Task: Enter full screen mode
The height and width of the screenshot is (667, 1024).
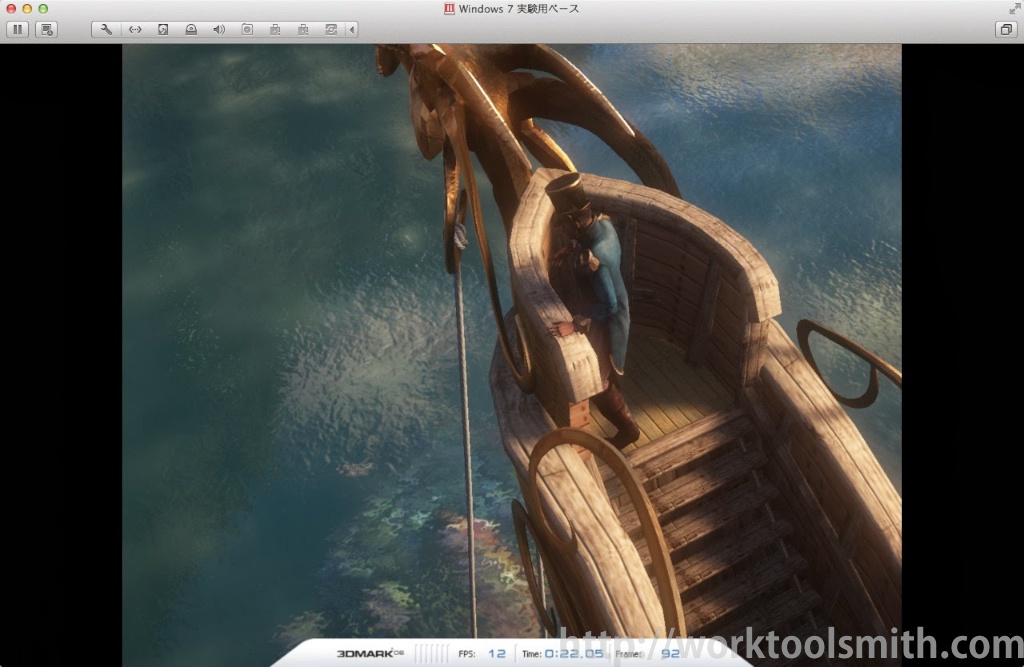Action: coord(1014,8)
